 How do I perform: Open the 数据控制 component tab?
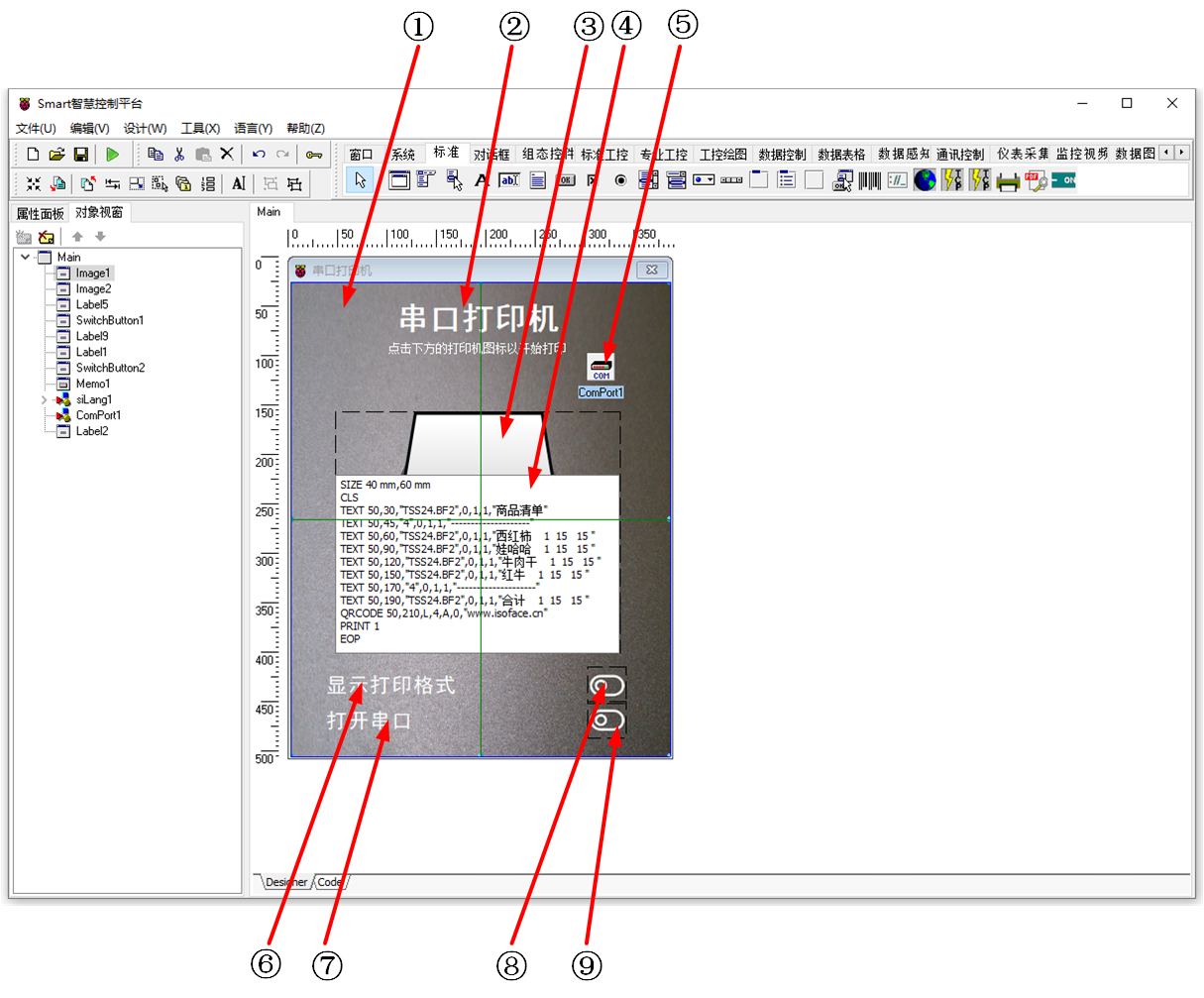pyautogui.click(x=782, y=155)
